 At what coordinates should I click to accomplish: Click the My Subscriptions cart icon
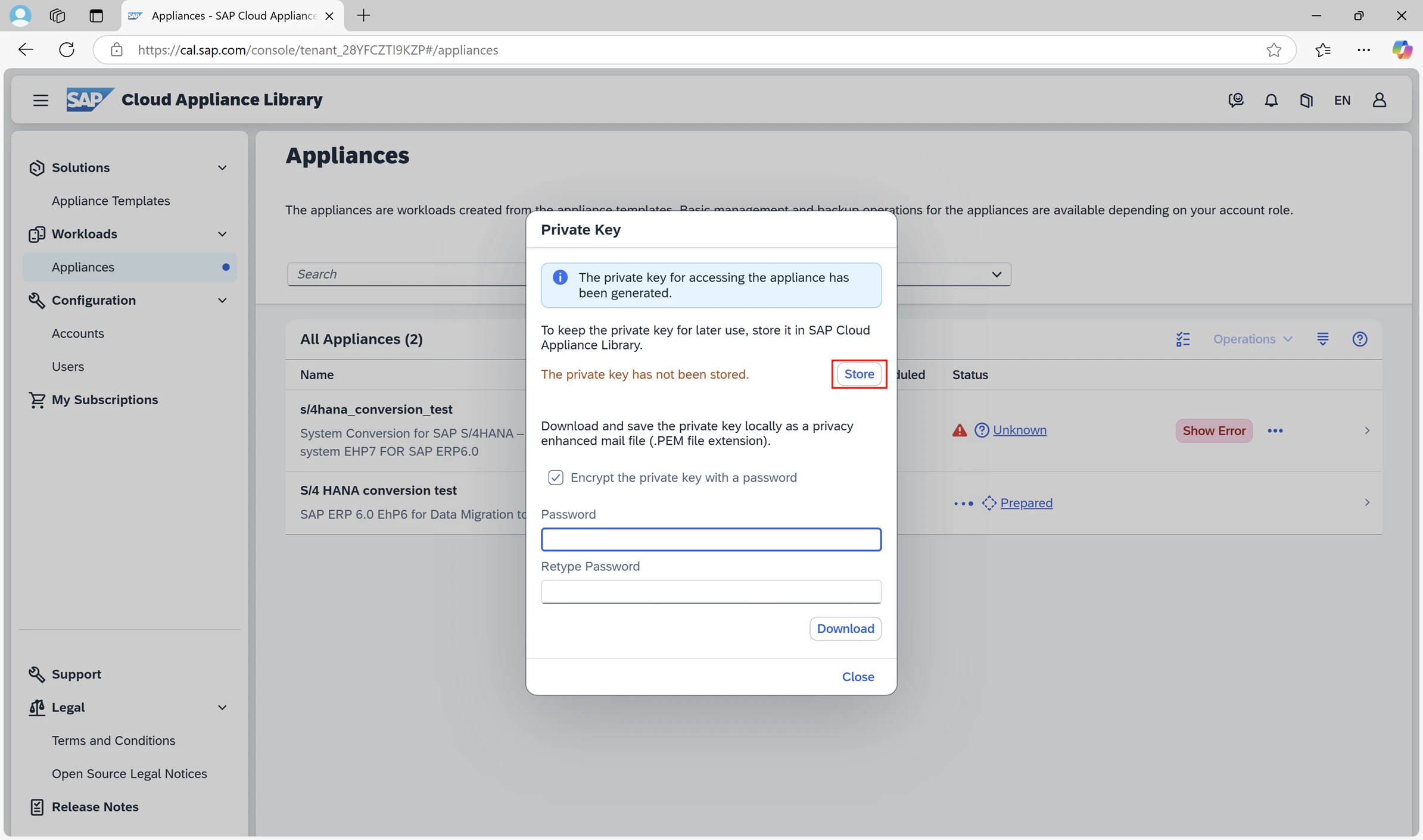pos(37,400)
